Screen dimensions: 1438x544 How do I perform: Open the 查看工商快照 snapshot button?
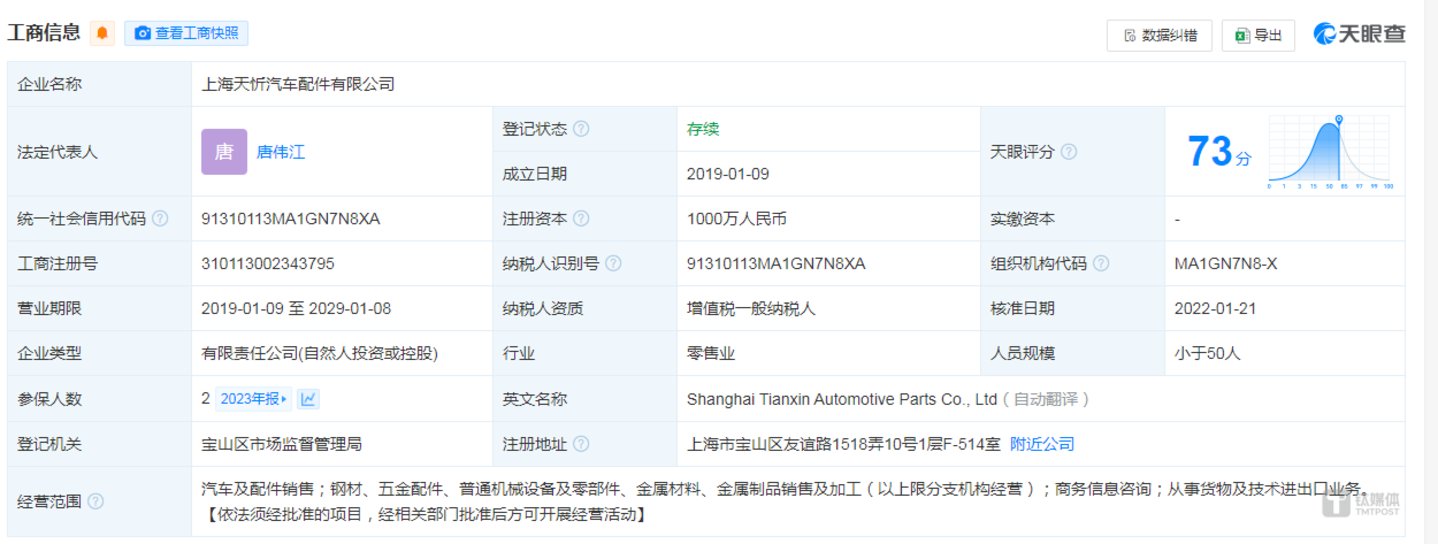click(x=187, y=33)
